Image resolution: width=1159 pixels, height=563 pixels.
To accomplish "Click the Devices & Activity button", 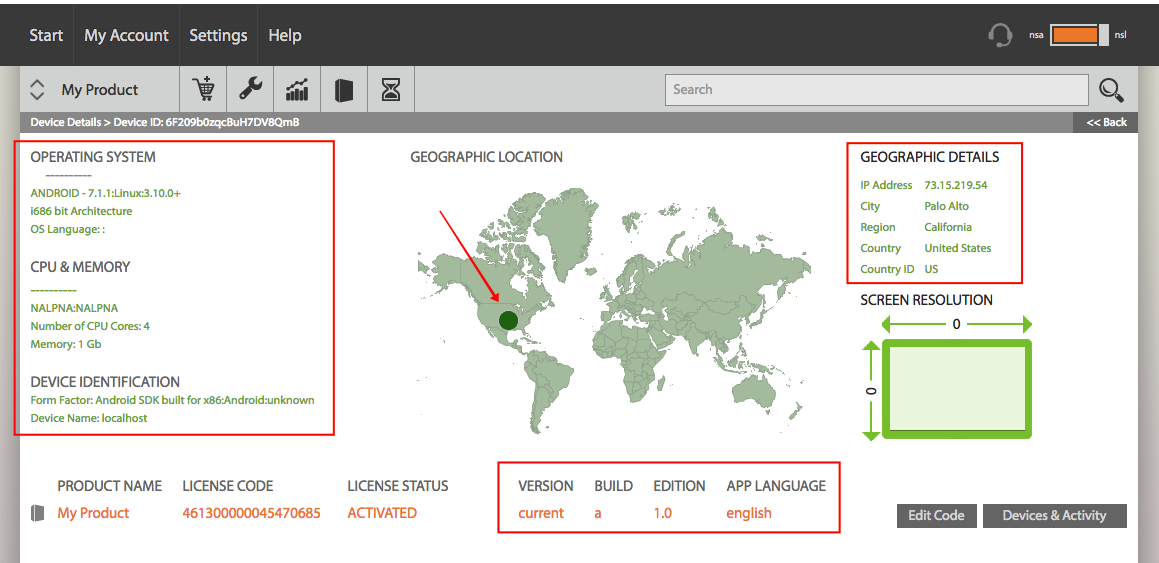I will pyautogui.click(x=1055, y=516).
